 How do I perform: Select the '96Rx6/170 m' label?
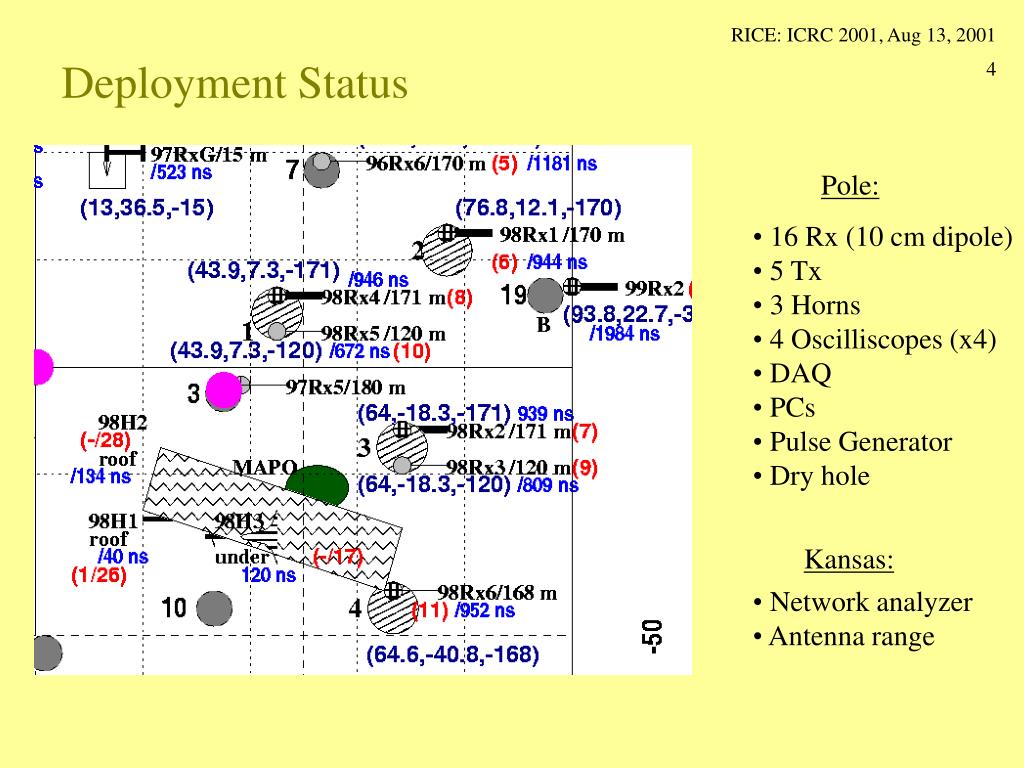click(x=425, y=163)
